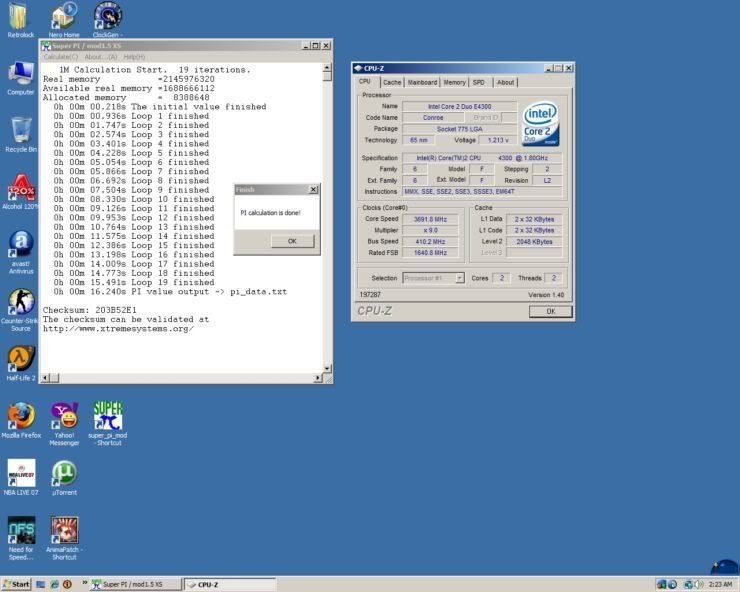Confirm OK in PI calculation done dialog
Image resolution: width=740 pixels, height=592 pixels.
(292, 241)
